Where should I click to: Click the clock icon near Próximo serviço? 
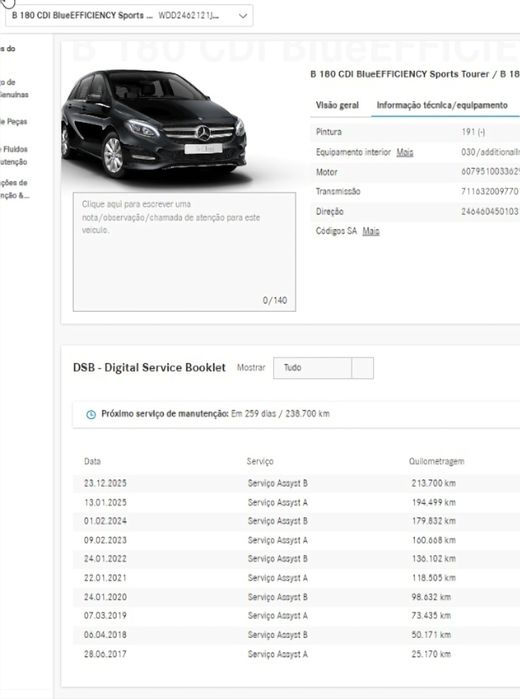(x=91, y=414)
